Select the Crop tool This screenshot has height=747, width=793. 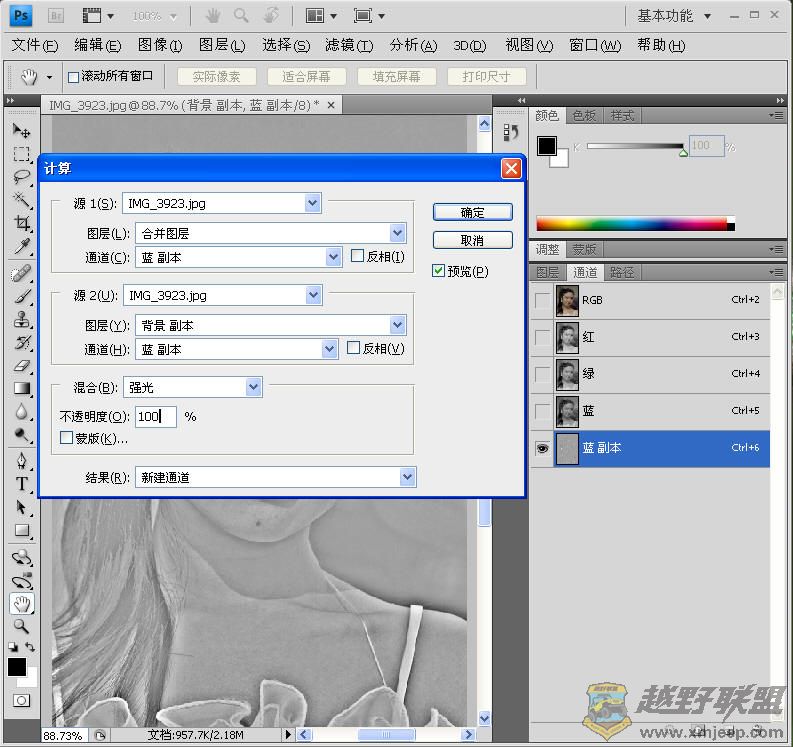point(21,223)
